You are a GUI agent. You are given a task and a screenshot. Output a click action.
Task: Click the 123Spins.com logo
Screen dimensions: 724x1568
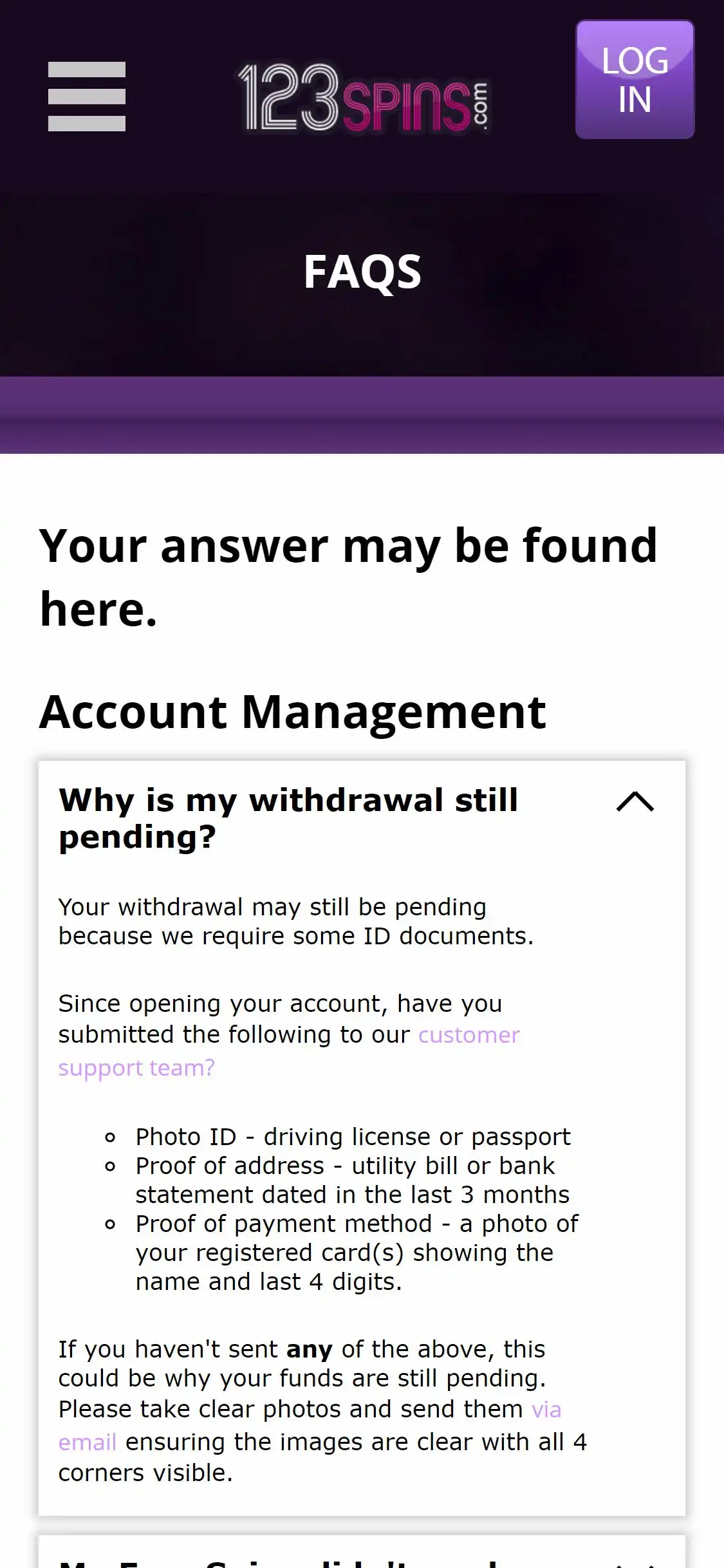[364, 98]
